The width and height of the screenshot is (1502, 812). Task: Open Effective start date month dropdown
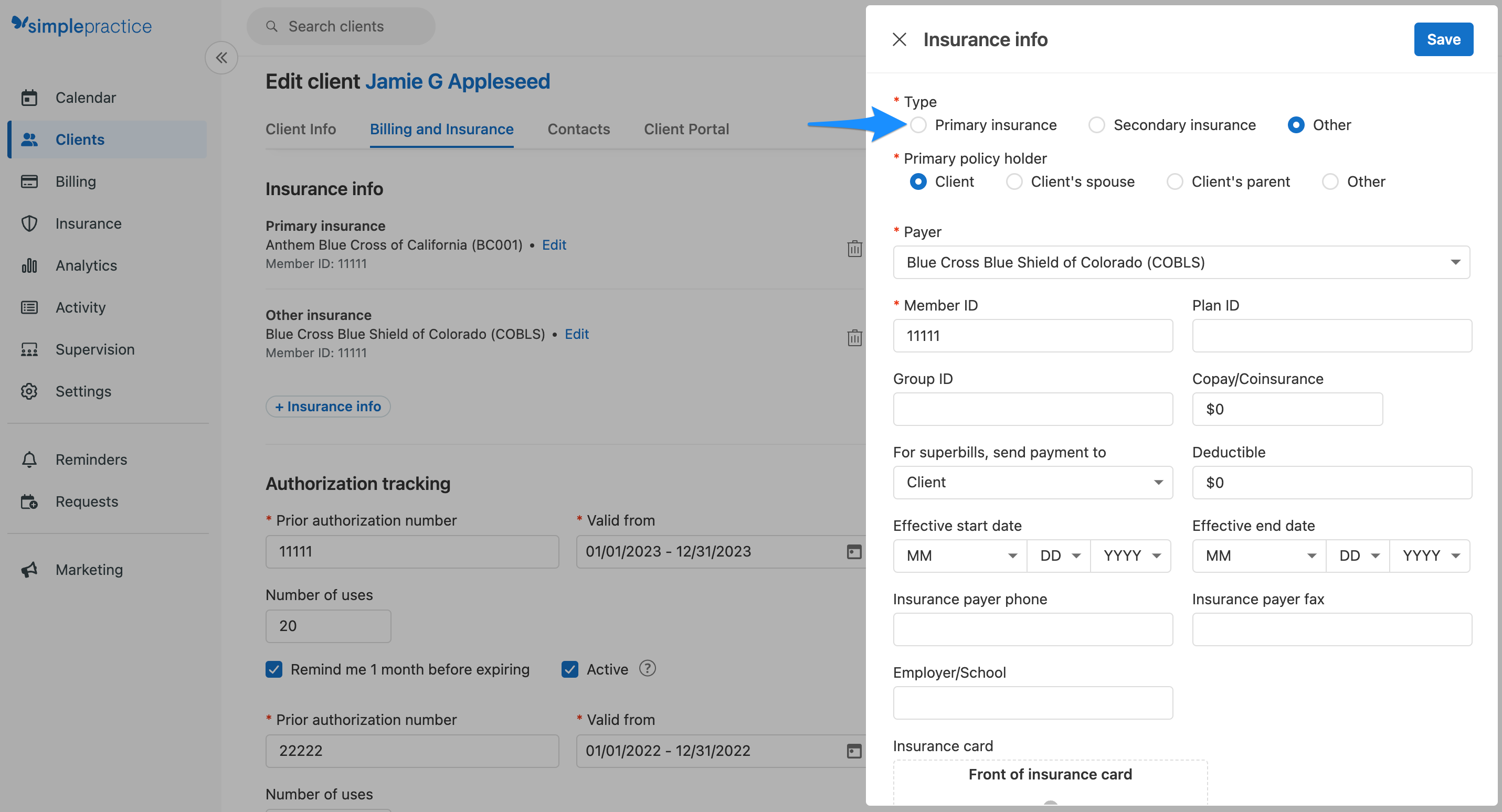960,555
